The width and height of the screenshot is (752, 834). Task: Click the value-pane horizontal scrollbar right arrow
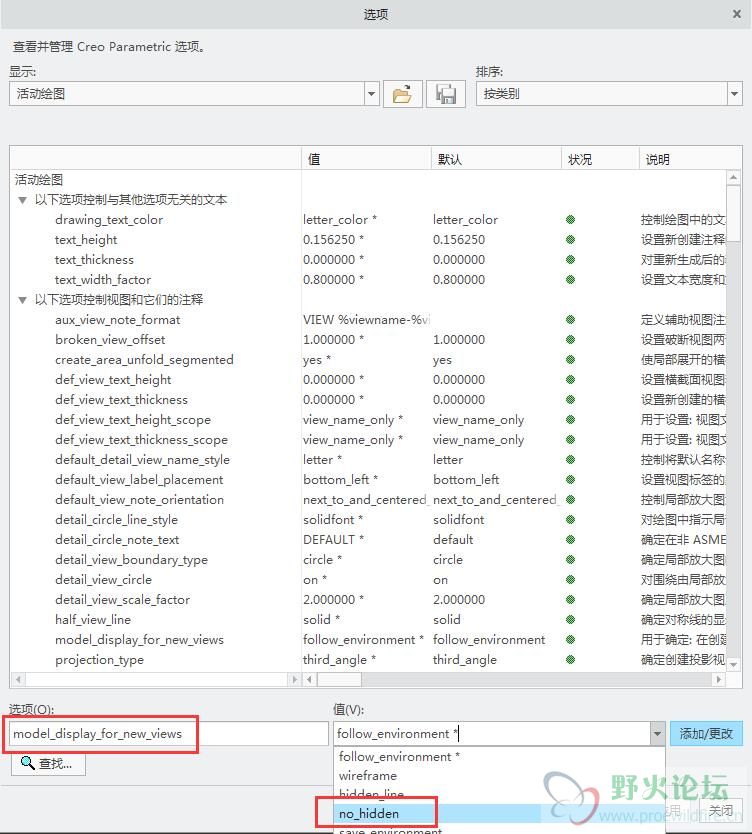click(x=719, y=679)
